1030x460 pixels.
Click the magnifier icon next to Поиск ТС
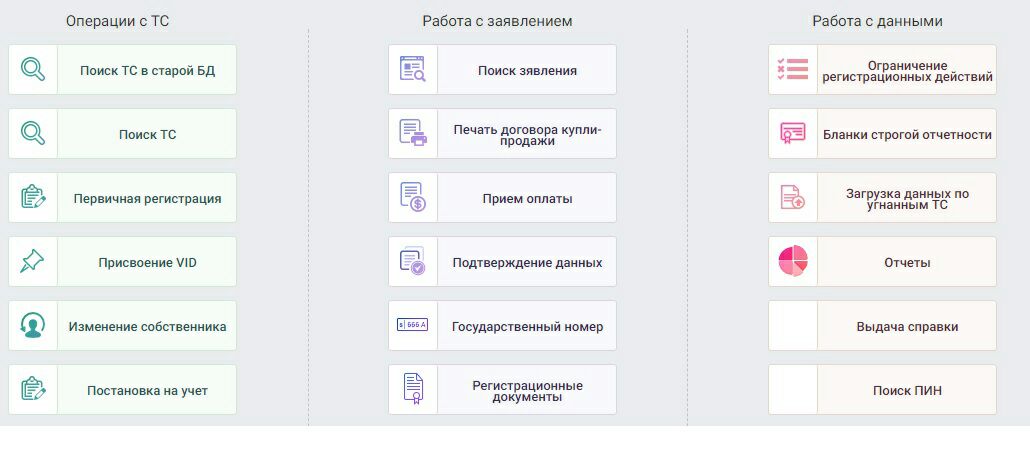pos(33,133)
